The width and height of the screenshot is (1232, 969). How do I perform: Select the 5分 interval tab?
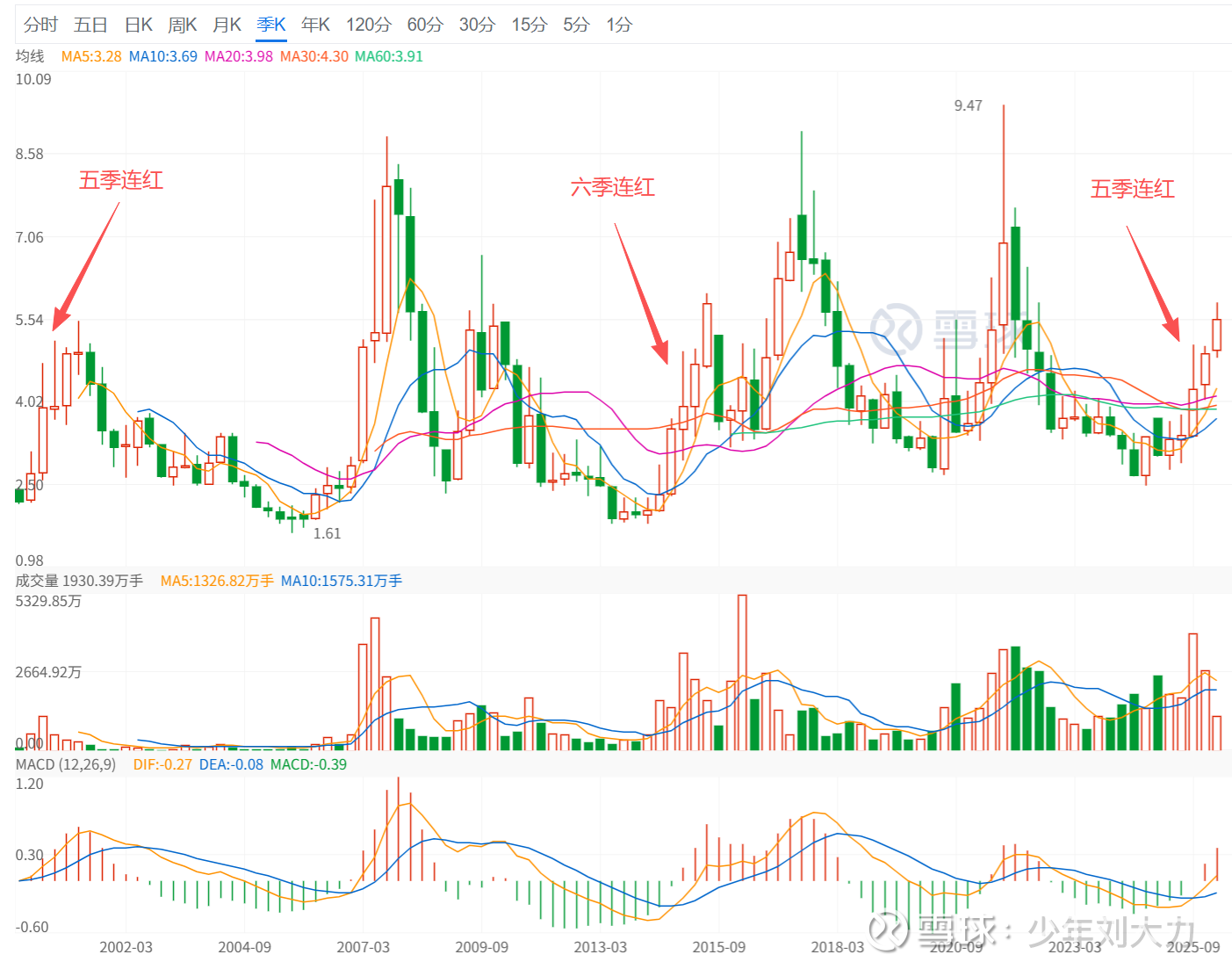pos(576,25)
